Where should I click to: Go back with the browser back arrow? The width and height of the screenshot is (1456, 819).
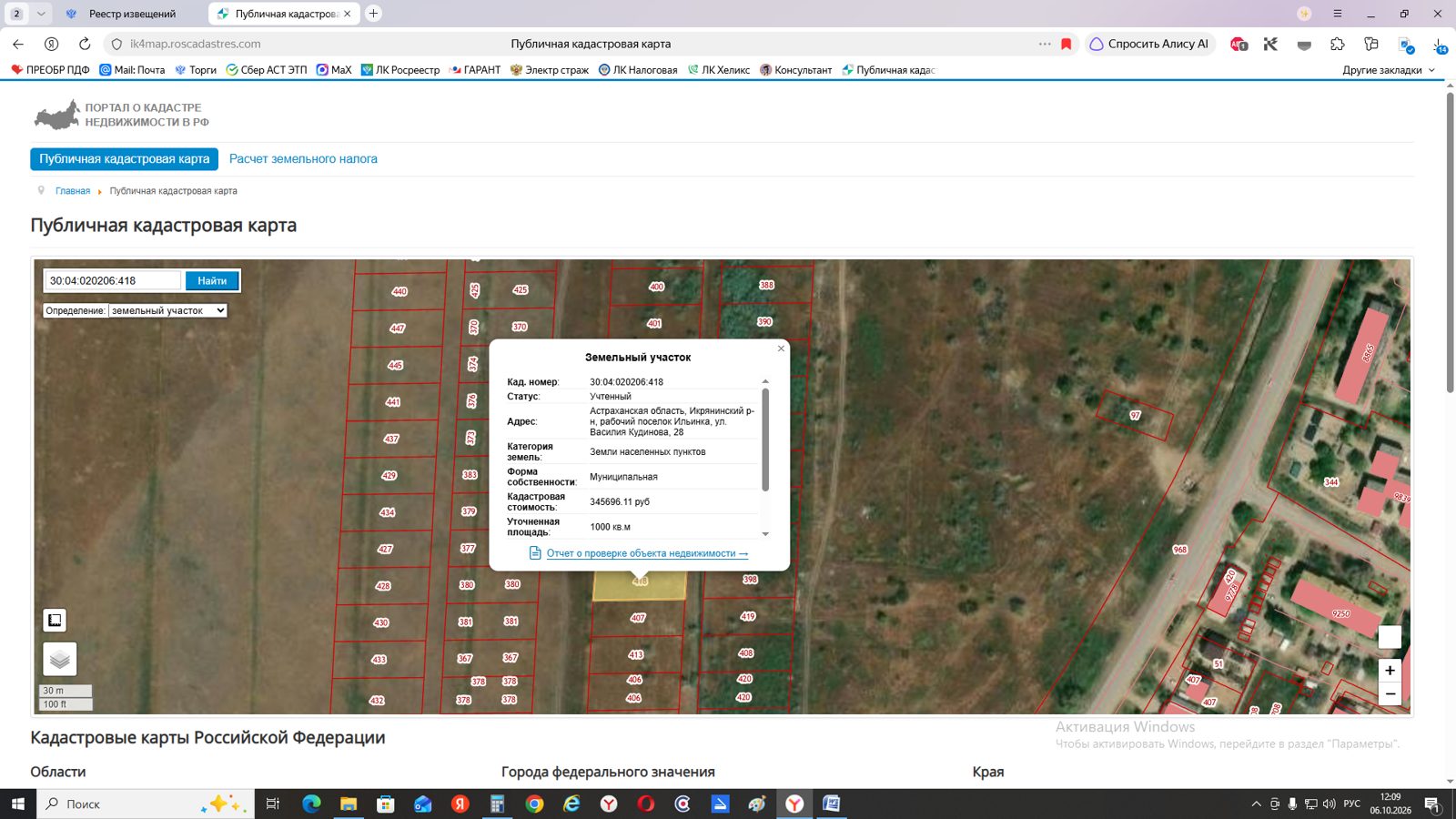coord(18,44)
